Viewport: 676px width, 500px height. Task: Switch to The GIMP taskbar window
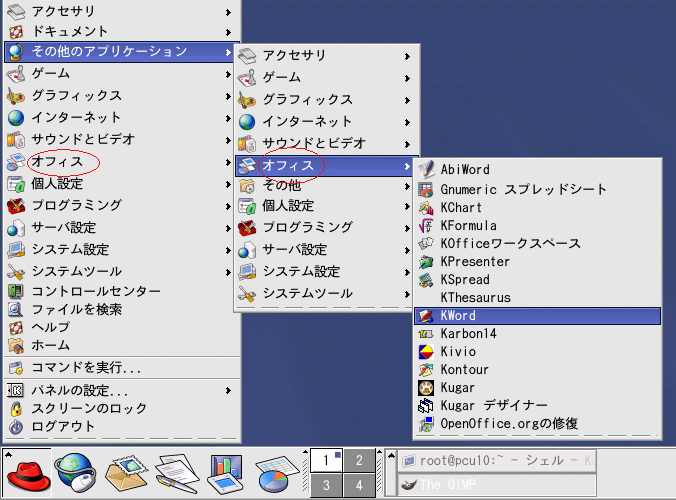point(497,485)
